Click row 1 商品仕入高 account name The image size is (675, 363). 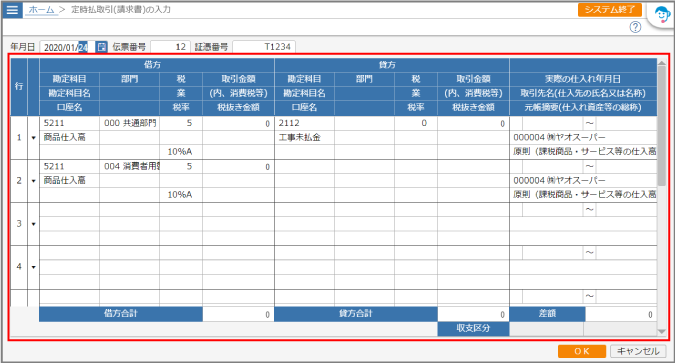tap(69, 137)
